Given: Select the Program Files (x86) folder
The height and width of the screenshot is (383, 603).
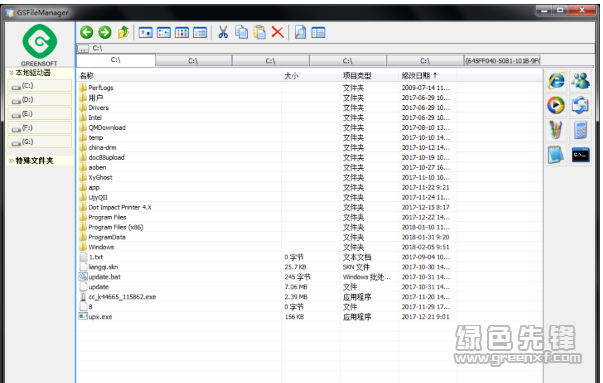Looking at the screenshot, I should click(115, 227).
